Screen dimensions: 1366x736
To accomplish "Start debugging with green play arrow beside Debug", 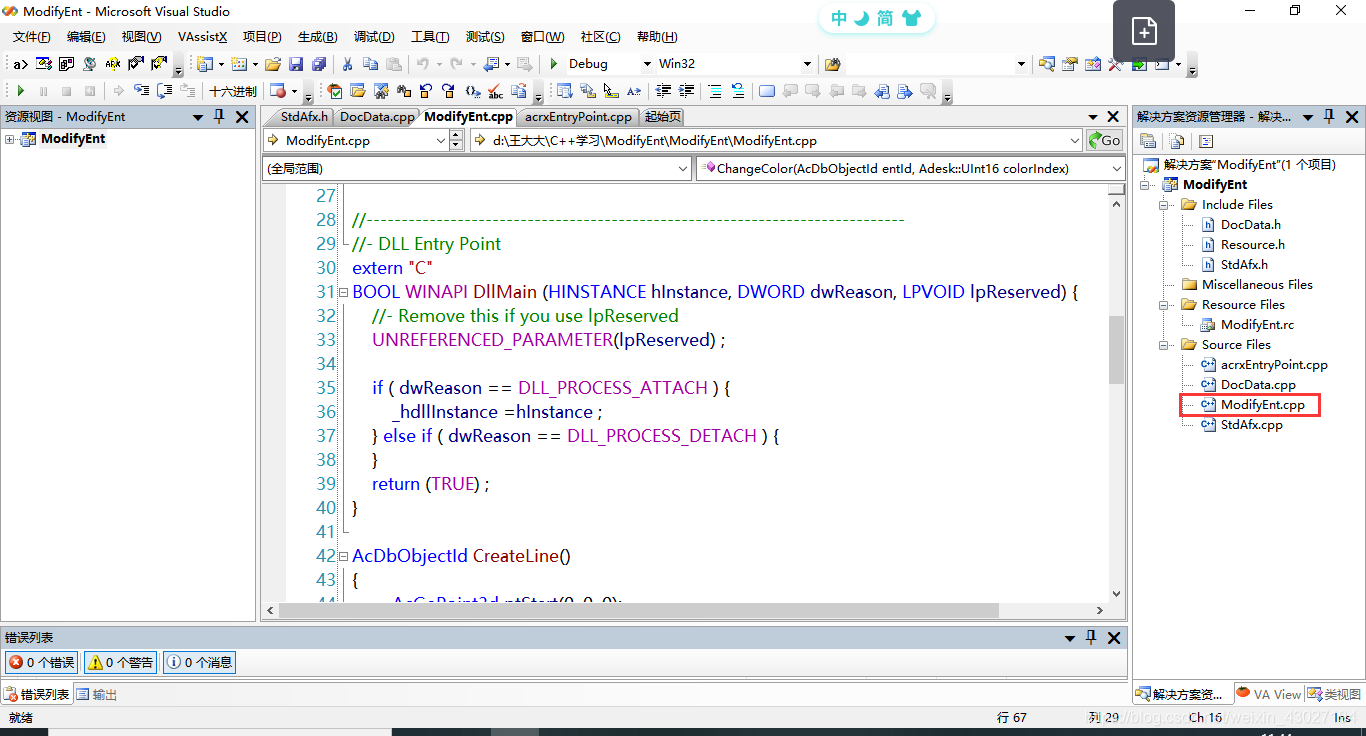I will point(554,64).
